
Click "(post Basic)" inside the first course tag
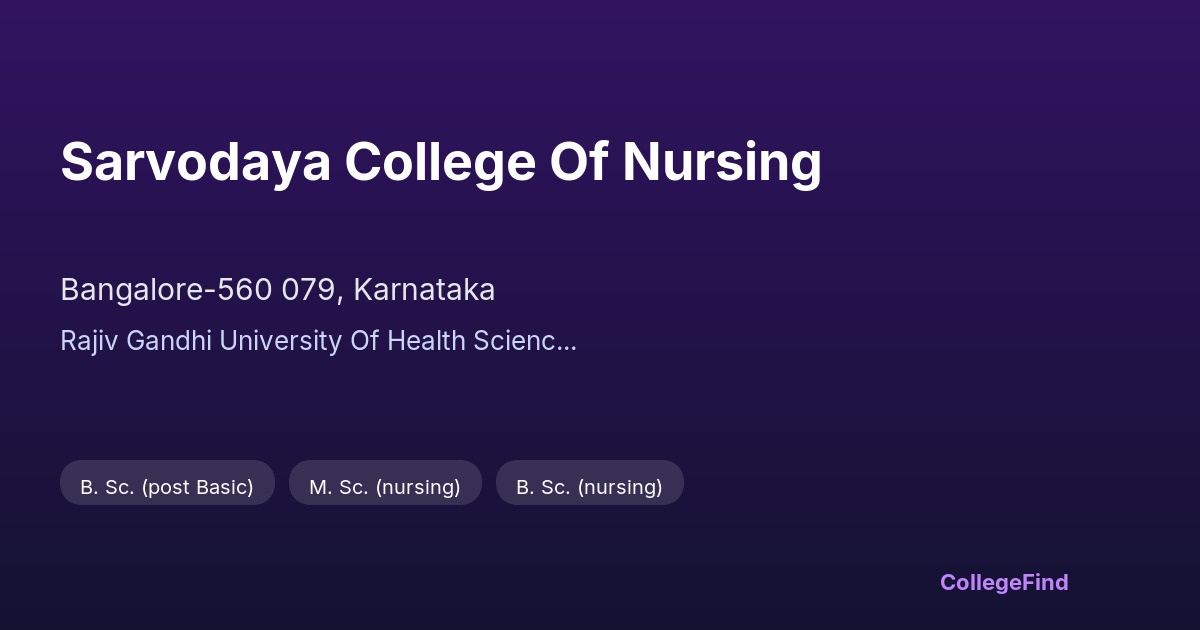[197, 487]
